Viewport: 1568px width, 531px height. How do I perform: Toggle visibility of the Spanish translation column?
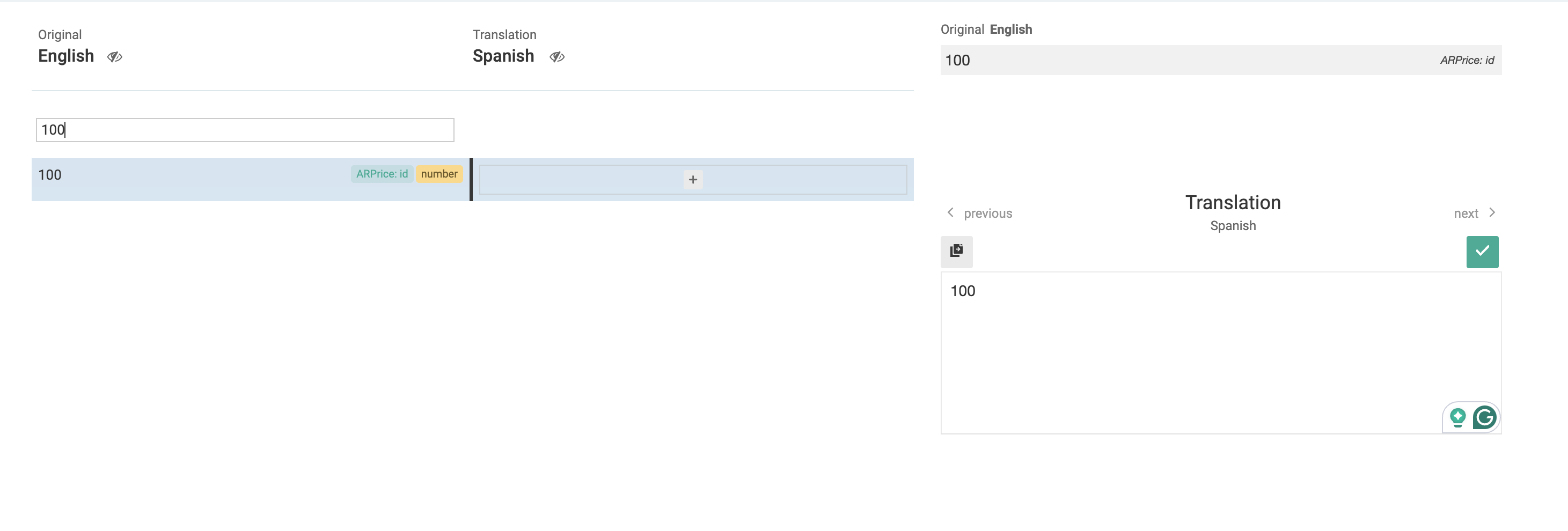tap(557, 56)
